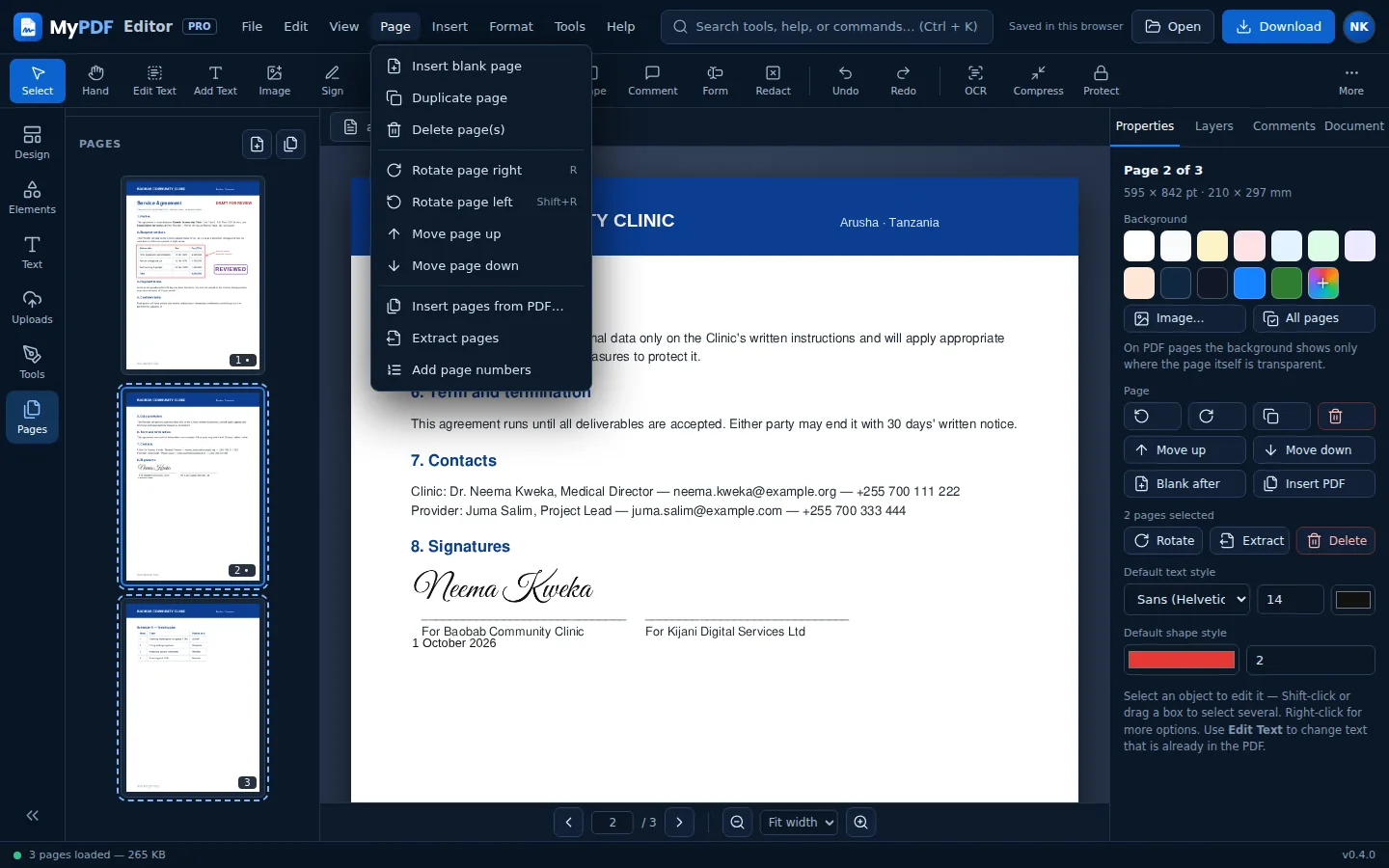Select the page 3 thumbnail

193,698
